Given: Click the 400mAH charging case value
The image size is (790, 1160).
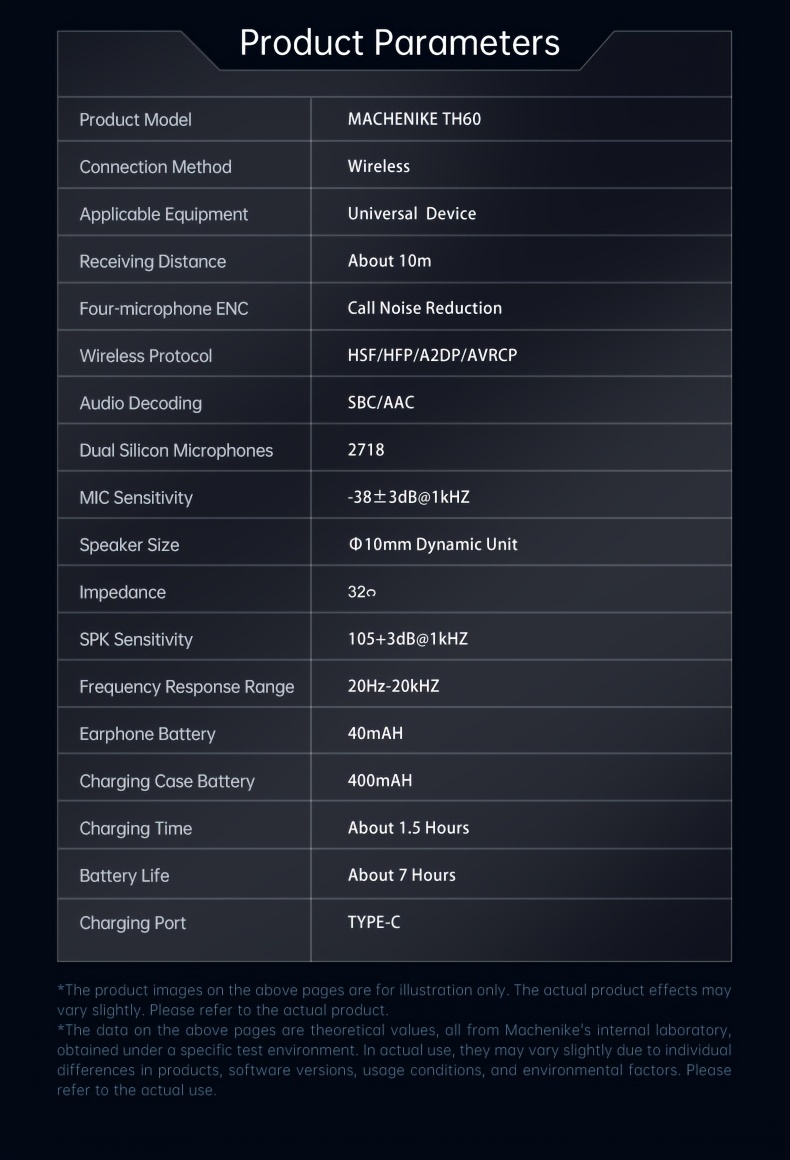Looking at the screenshot, I should click(379, 780).
